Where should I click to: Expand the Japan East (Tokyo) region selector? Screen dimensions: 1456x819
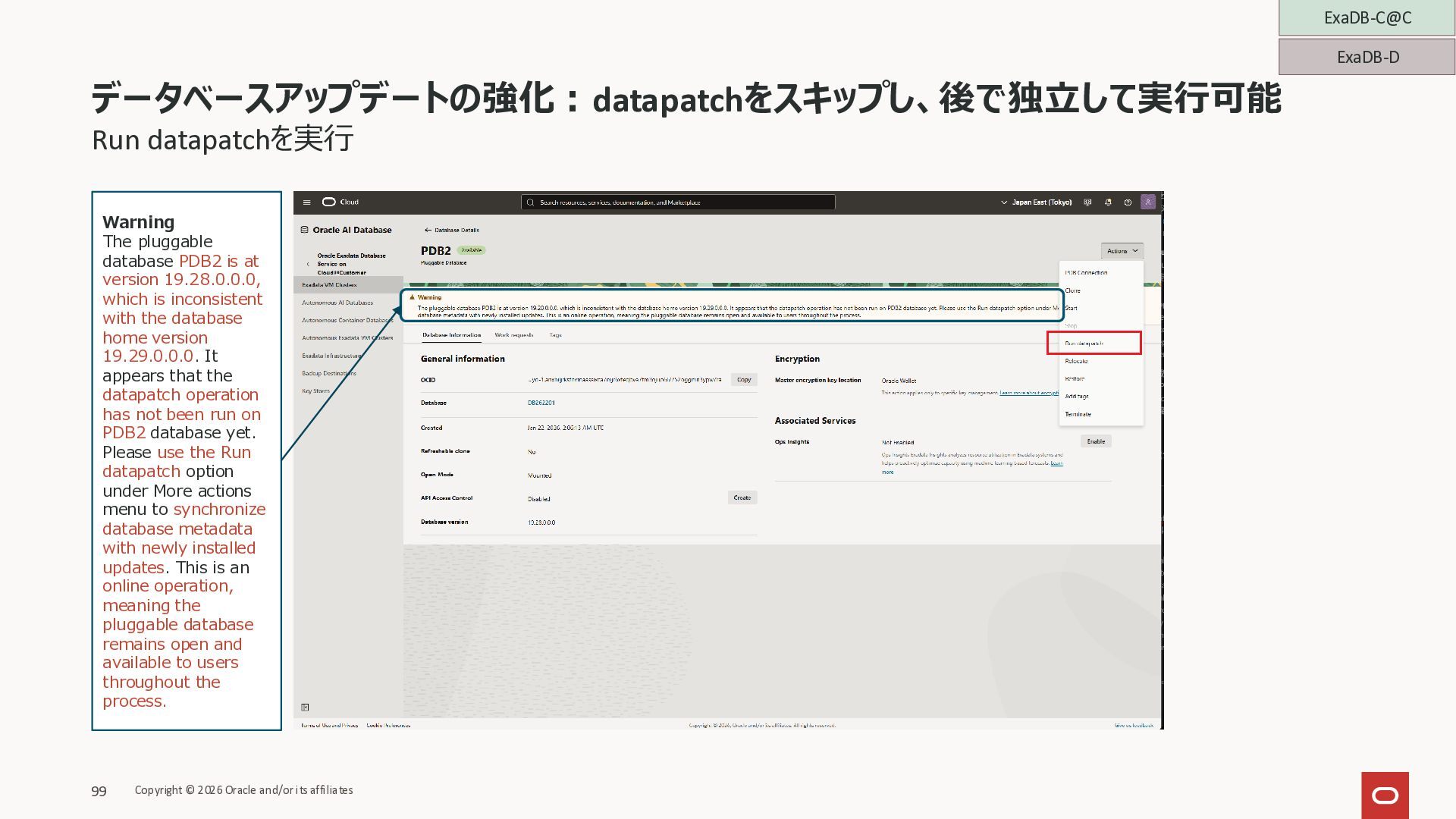pos(1036,202)
